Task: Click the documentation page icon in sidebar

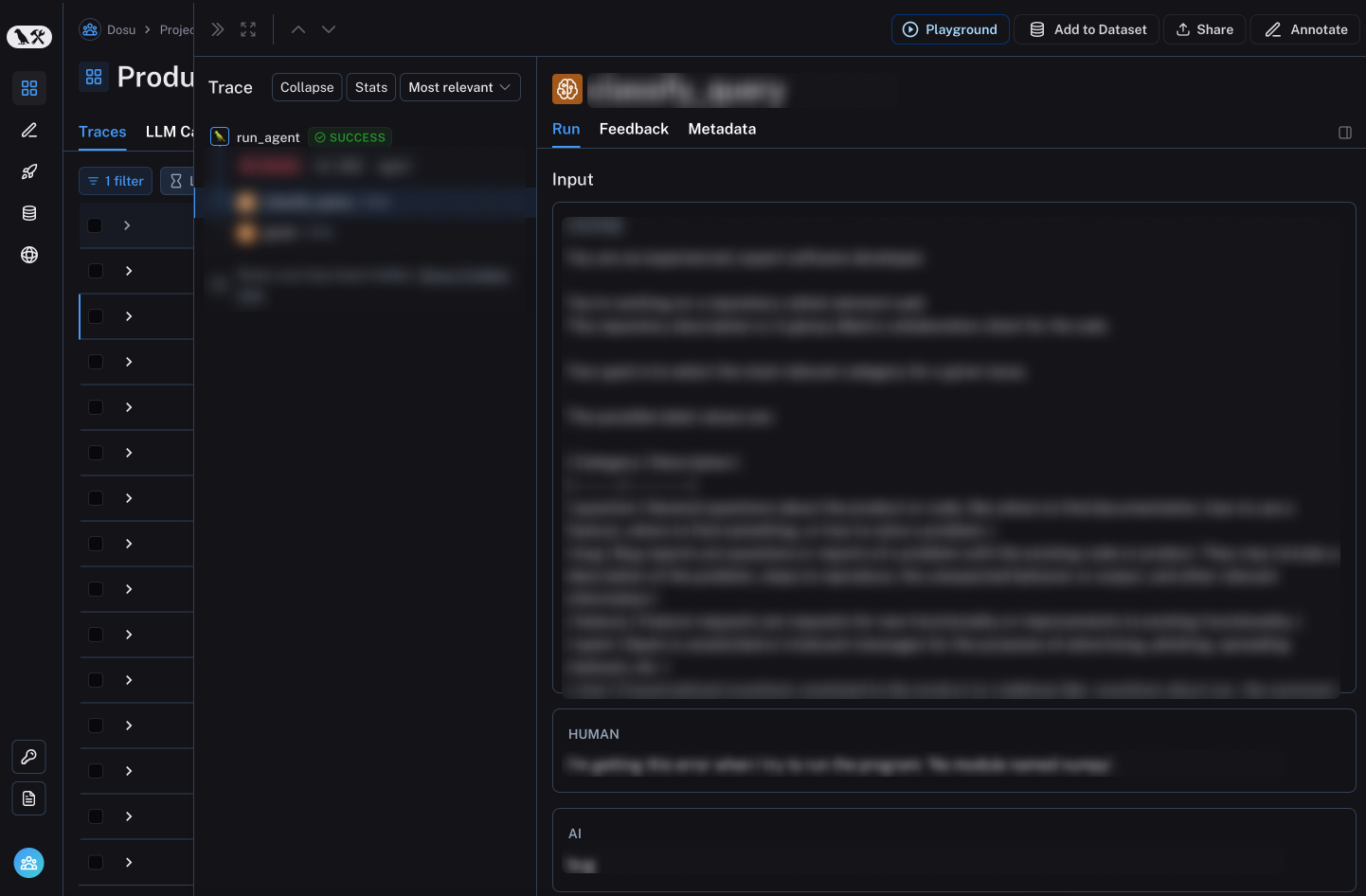Action: 29,798
